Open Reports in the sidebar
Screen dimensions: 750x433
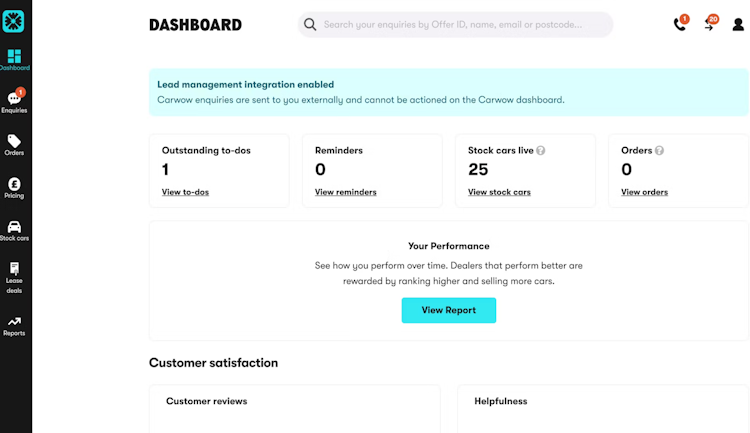(x=15, y=326)
